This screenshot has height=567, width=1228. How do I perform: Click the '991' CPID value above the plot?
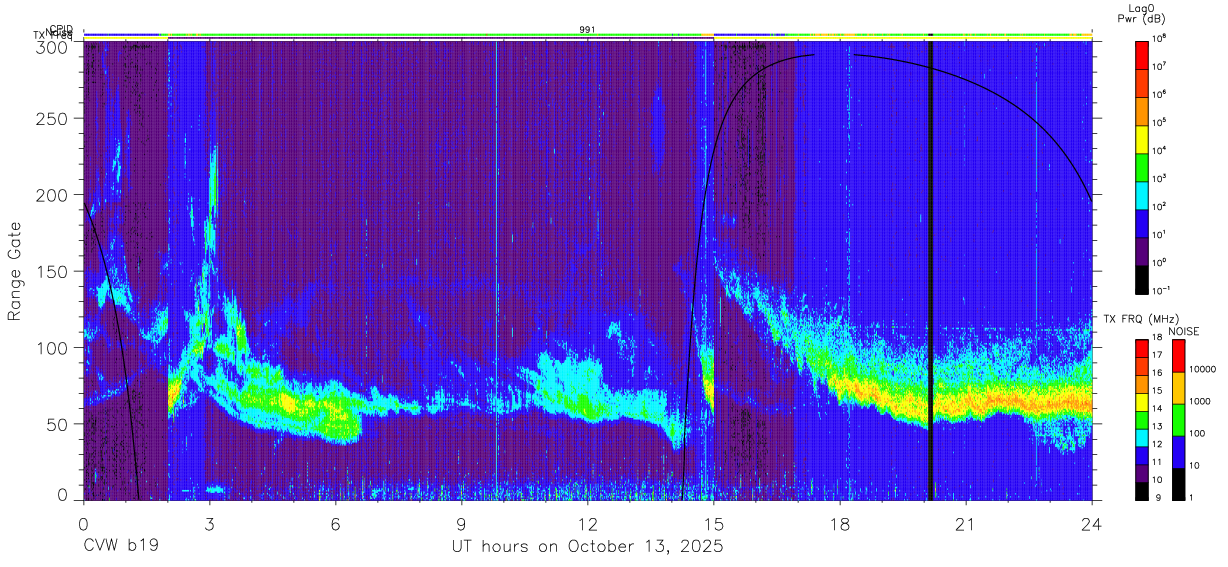coord(587,30)
